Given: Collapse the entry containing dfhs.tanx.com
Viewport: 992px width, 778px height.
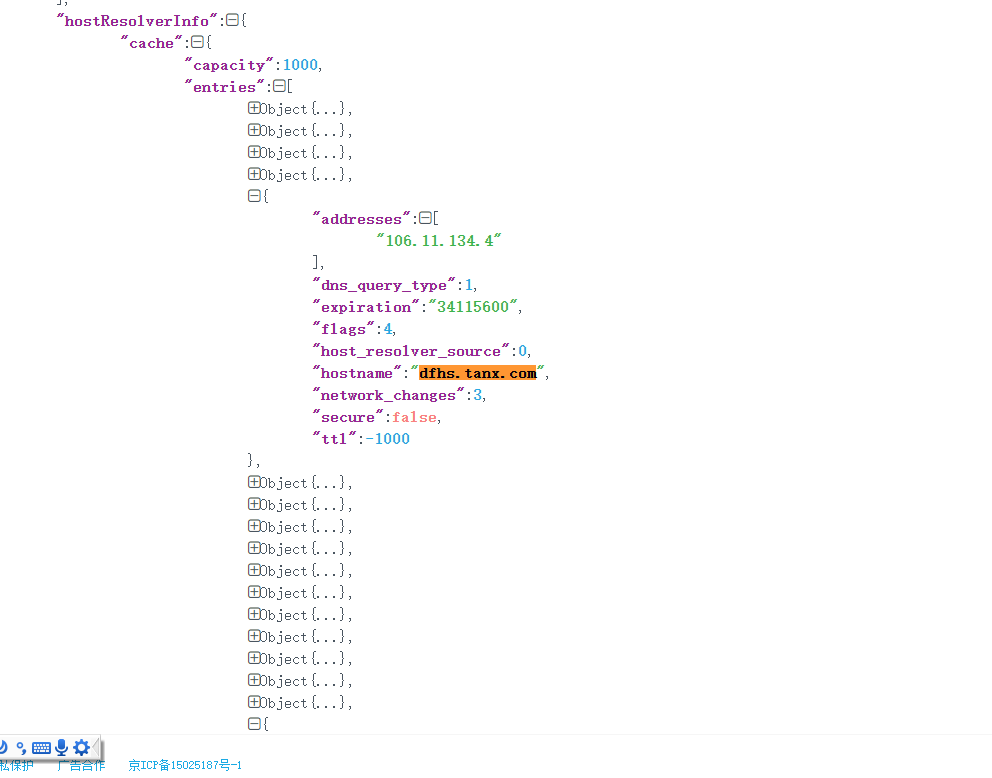Looking at the screenshot, I should 254,196.
